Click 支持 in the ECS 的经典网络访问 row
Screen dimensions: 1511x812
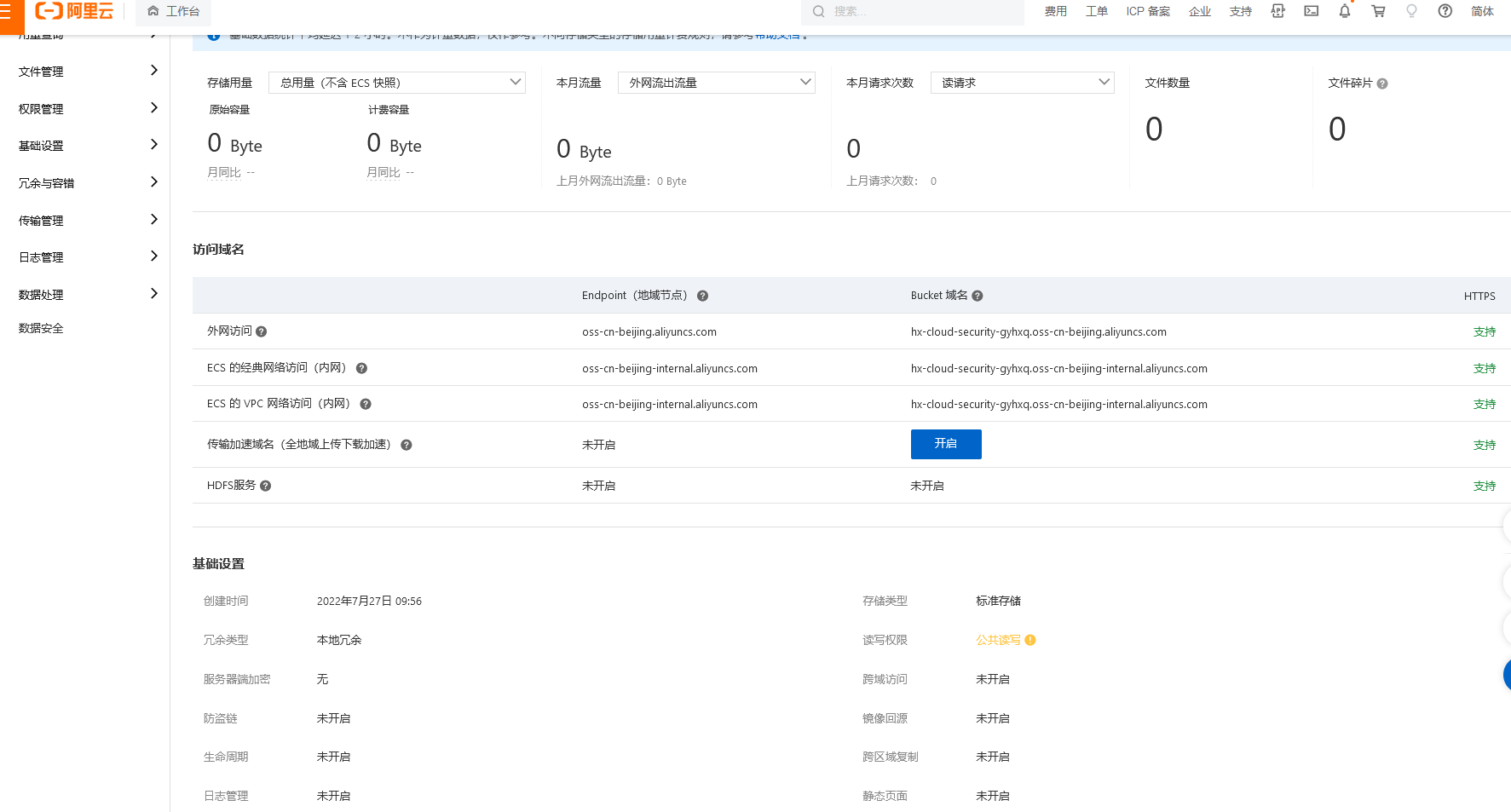pos(1485,368)
